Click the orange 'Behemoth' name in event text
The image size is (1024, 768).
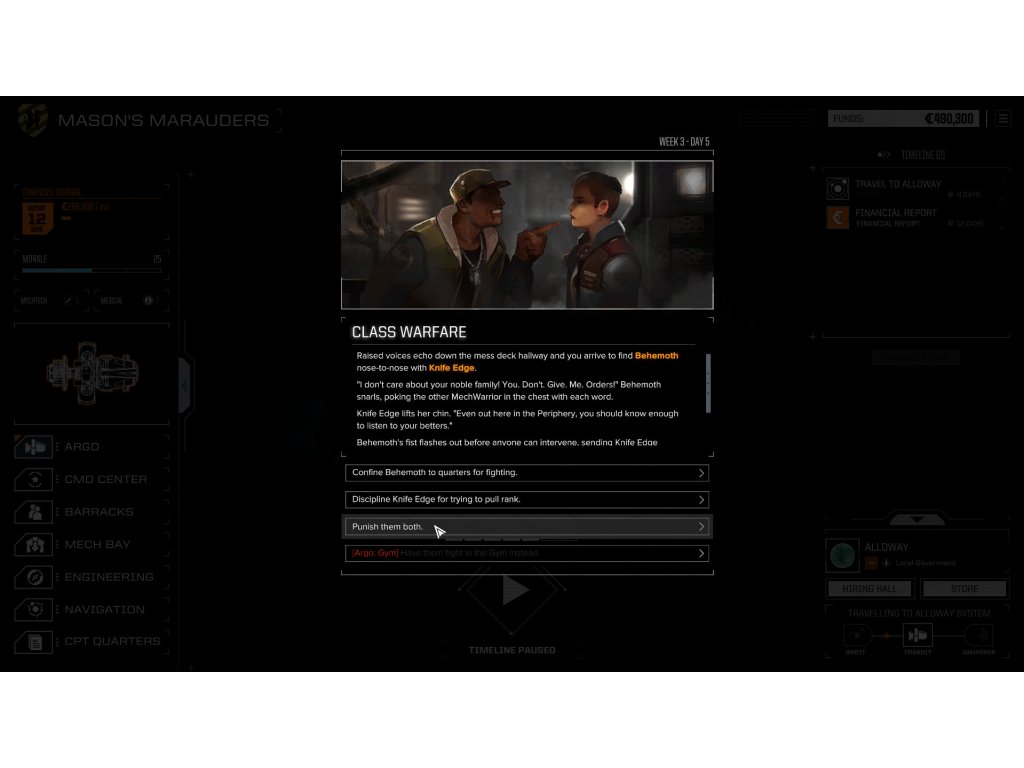coord(656,356)
